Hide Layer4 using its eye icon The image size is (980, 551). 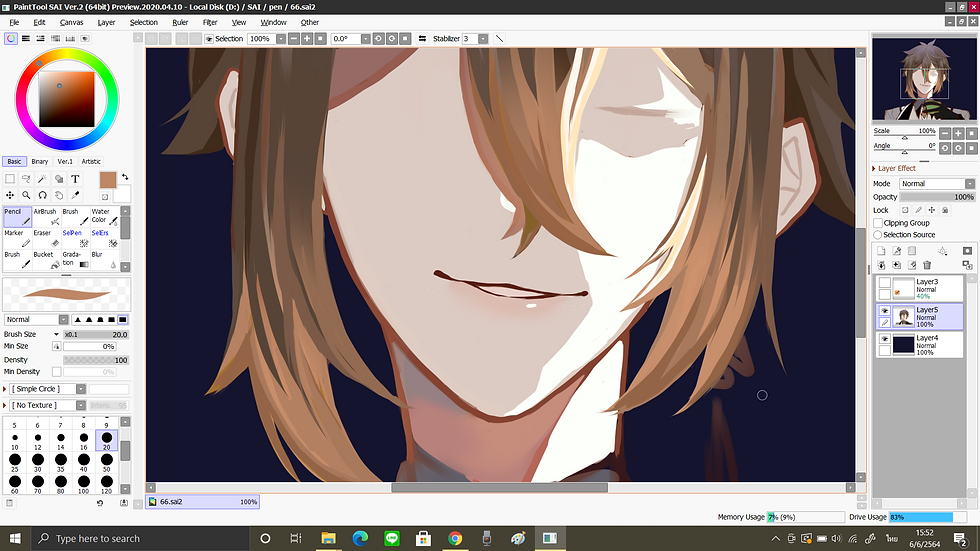[884, 339]
